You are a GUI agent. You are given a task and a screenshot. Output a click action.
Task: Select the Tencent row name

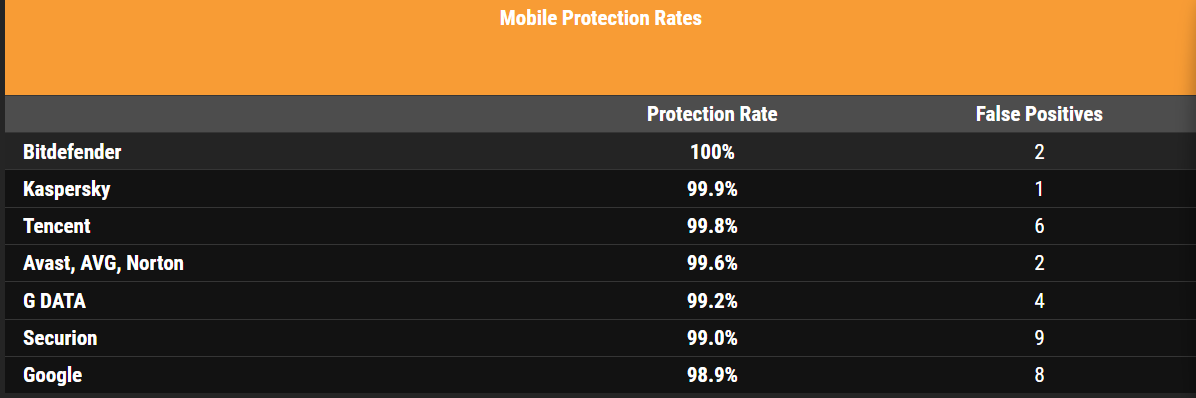56,226
